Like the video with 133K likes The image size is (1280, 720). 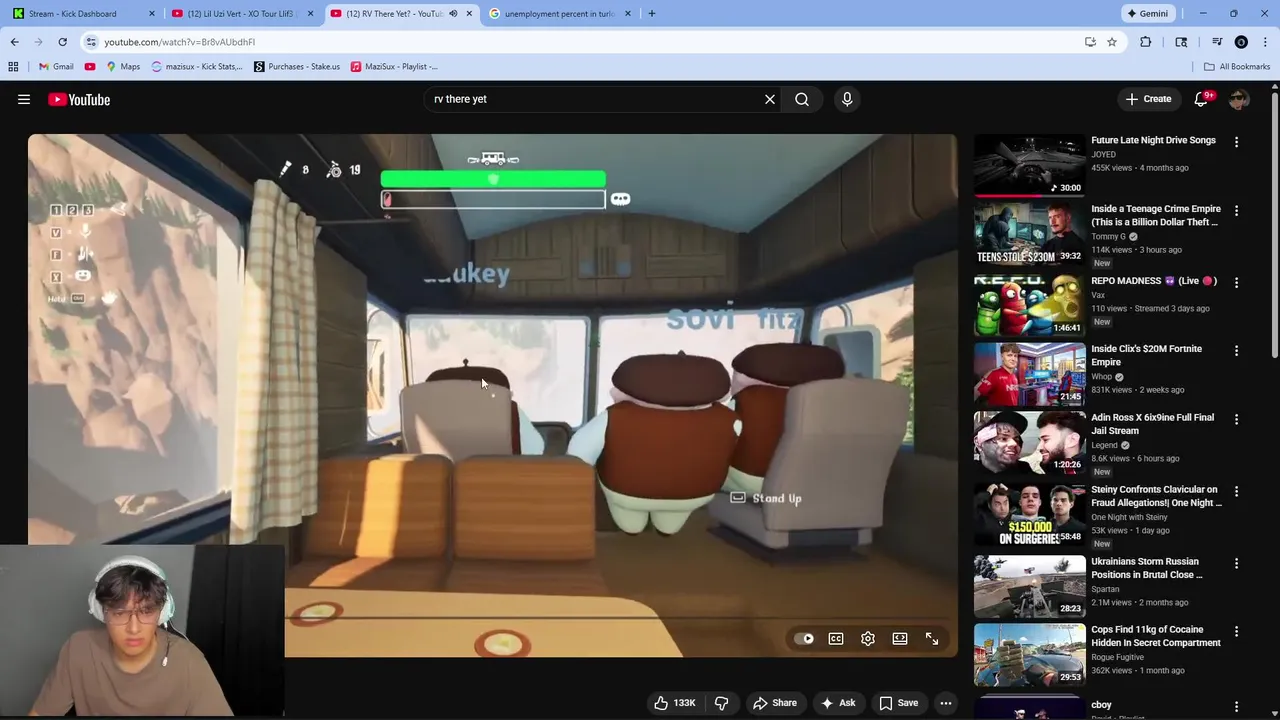coord(675,703)
